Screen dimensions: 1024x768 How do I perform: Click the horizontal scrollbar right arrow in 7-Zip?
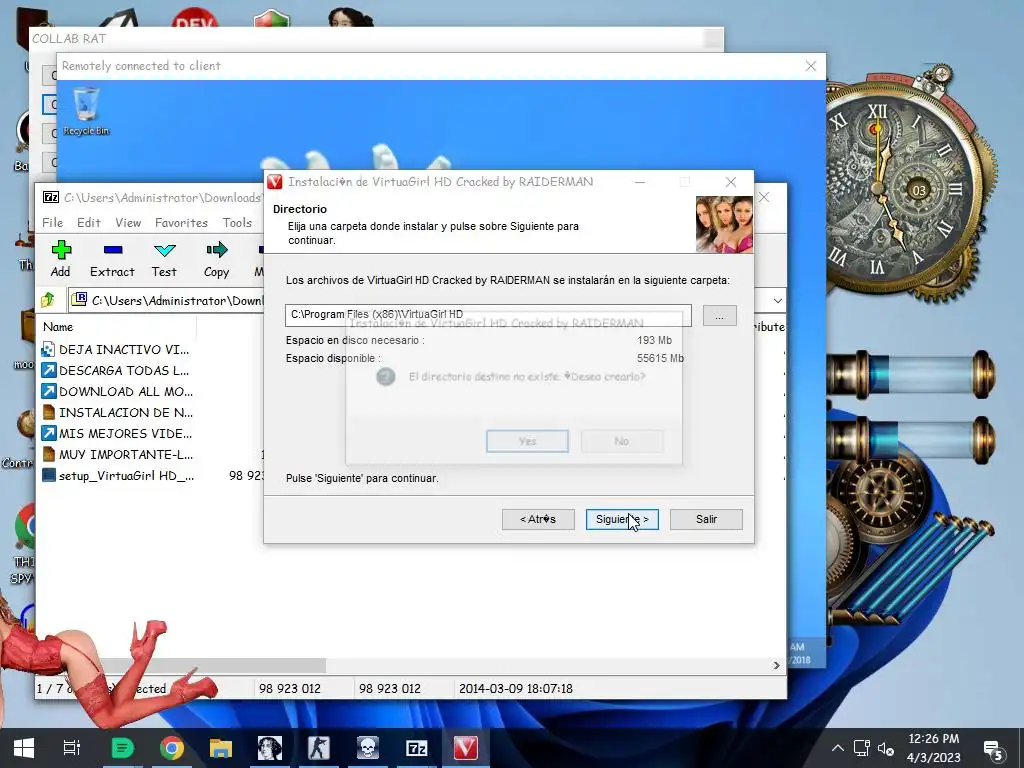click(776, 665)
